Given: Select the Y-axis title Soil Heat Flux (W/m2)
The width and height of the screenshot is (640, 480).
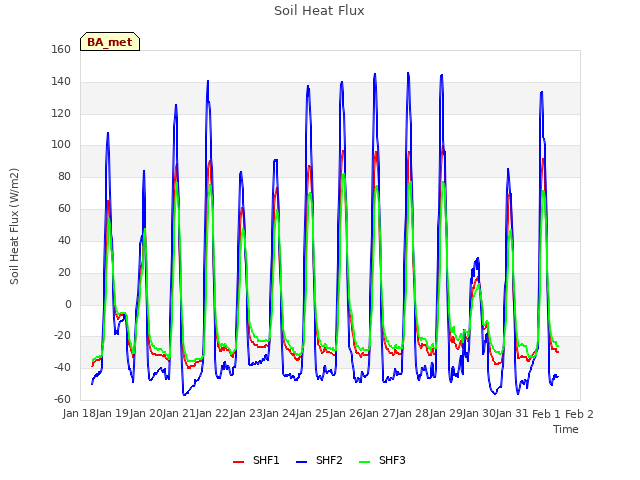Looking at the screenshot, I should click(14, 227).
